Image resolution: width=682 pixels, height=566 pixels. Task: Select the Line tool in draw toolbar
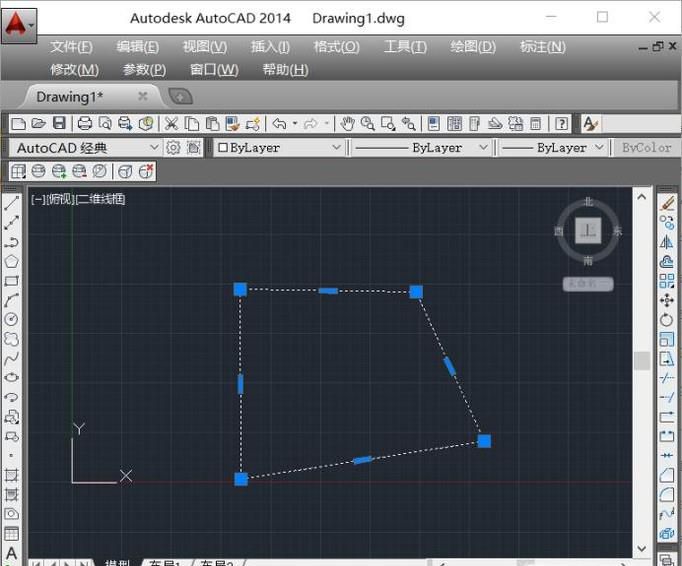[12, 203]
